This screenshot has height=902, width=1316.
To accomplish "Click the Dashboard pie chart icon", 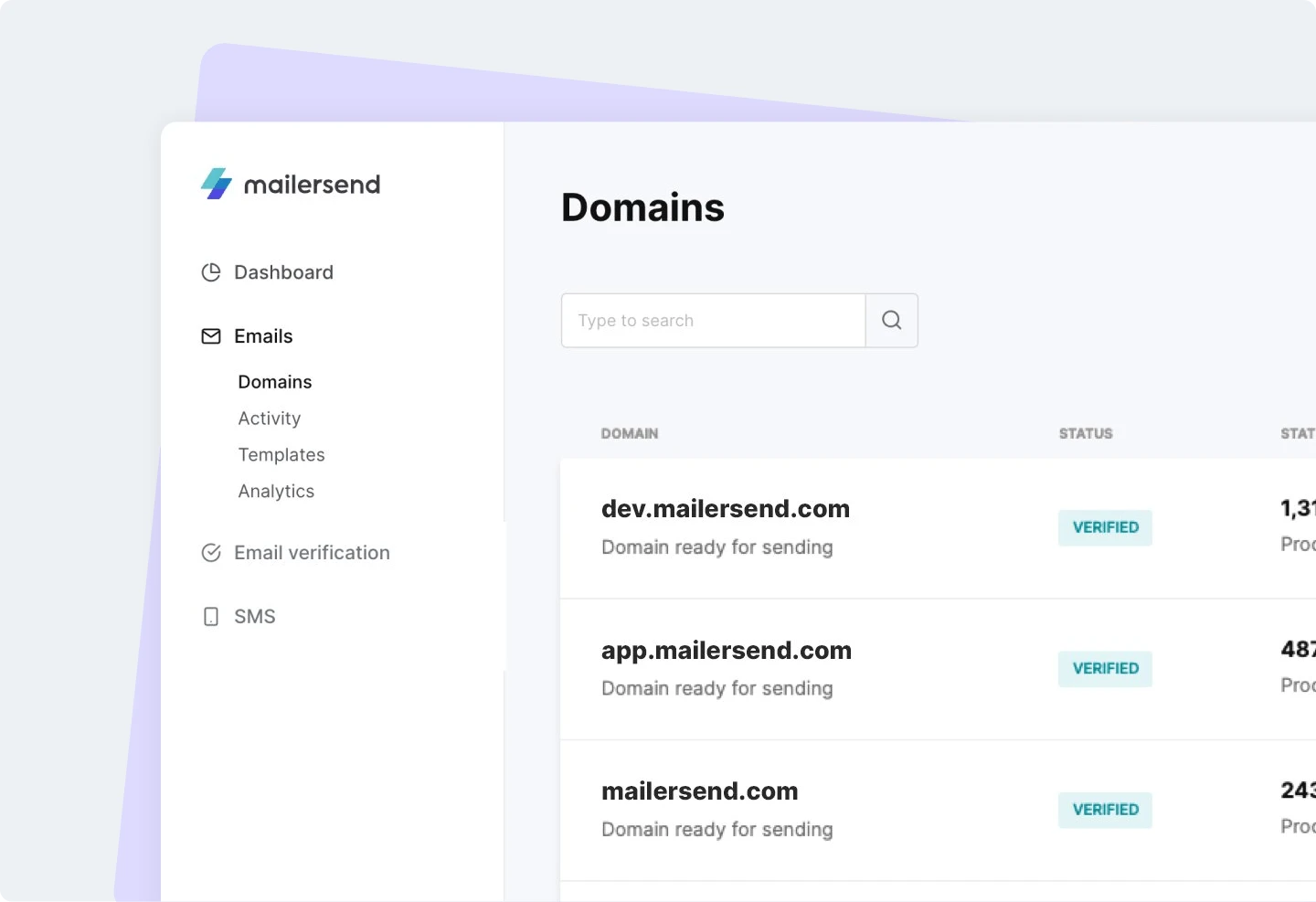I will [211, 272].
